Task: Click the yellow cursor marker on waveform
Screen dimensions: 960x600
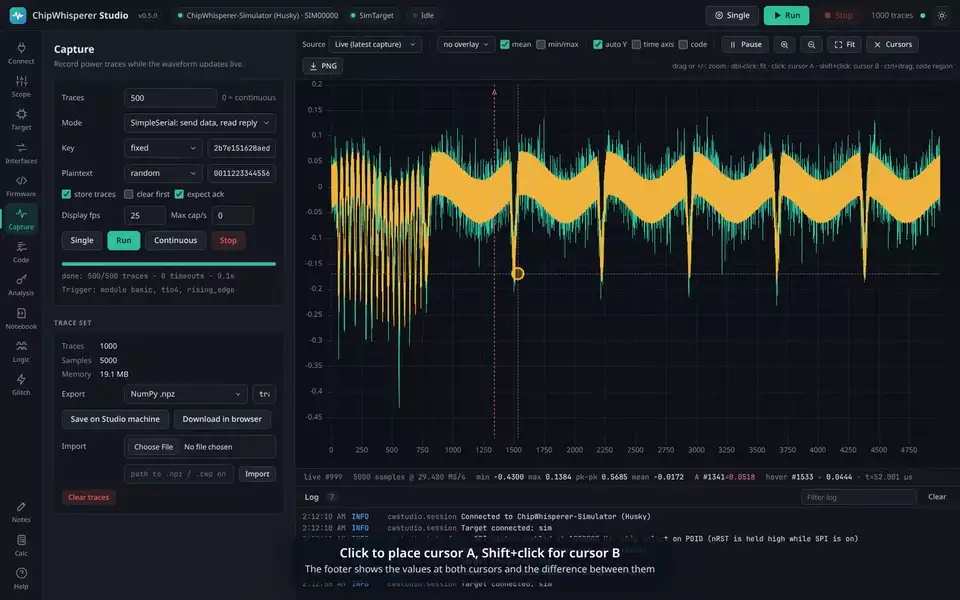Action: [x=517, y=274]
